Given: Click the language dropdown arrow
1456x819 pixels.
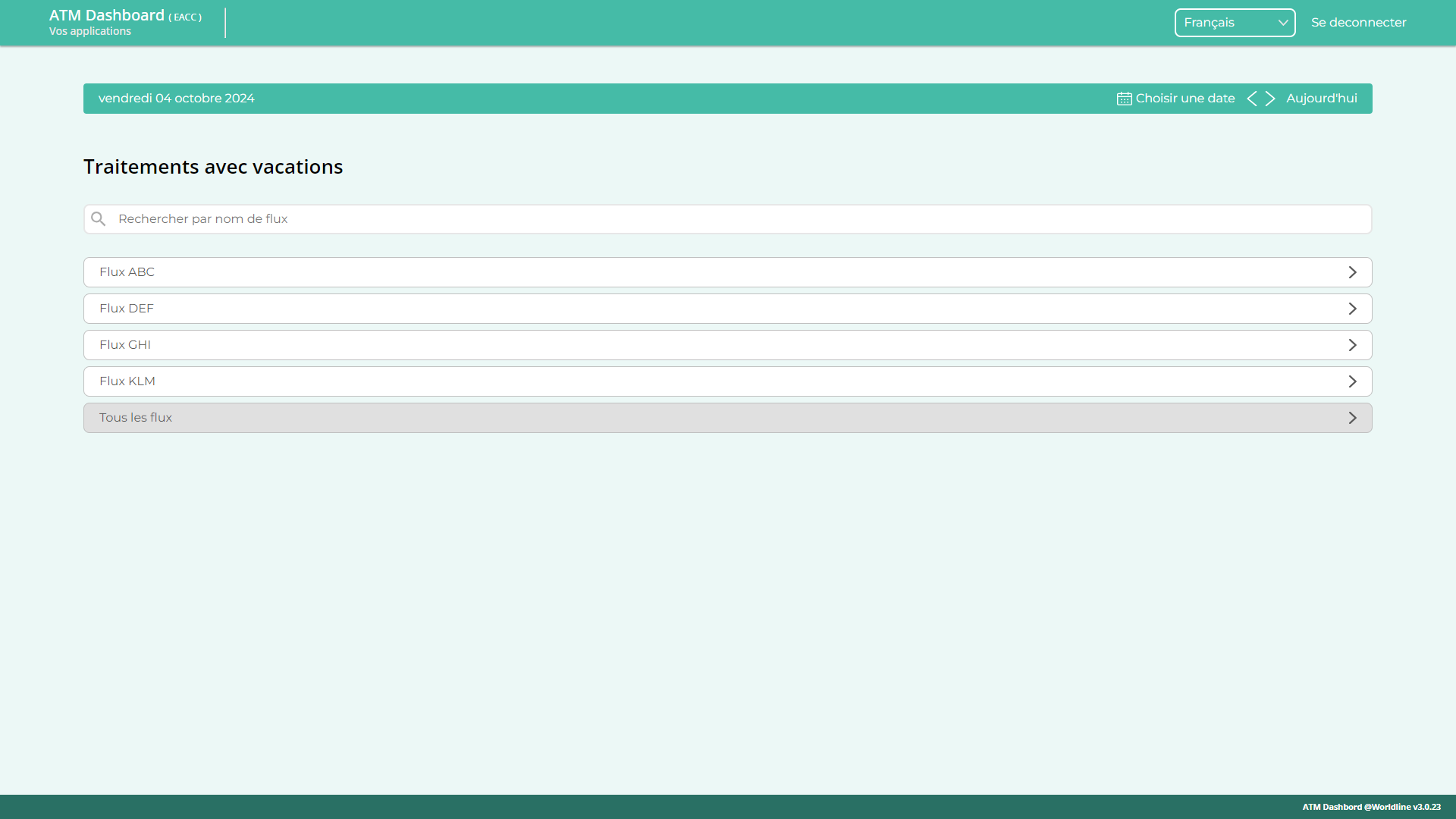Looking at the screenshot, I should [1283, 23].
